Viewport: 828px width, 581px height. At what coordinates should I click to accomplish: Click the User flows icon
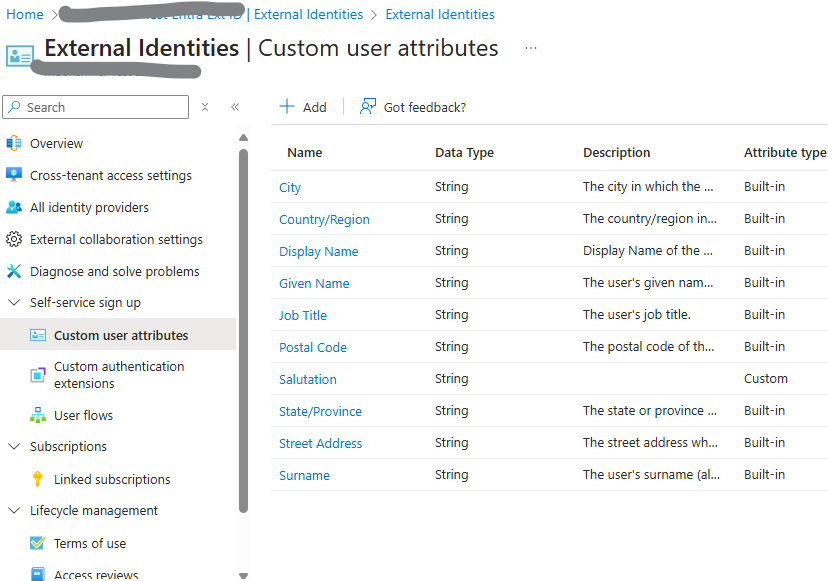point(38,415)
